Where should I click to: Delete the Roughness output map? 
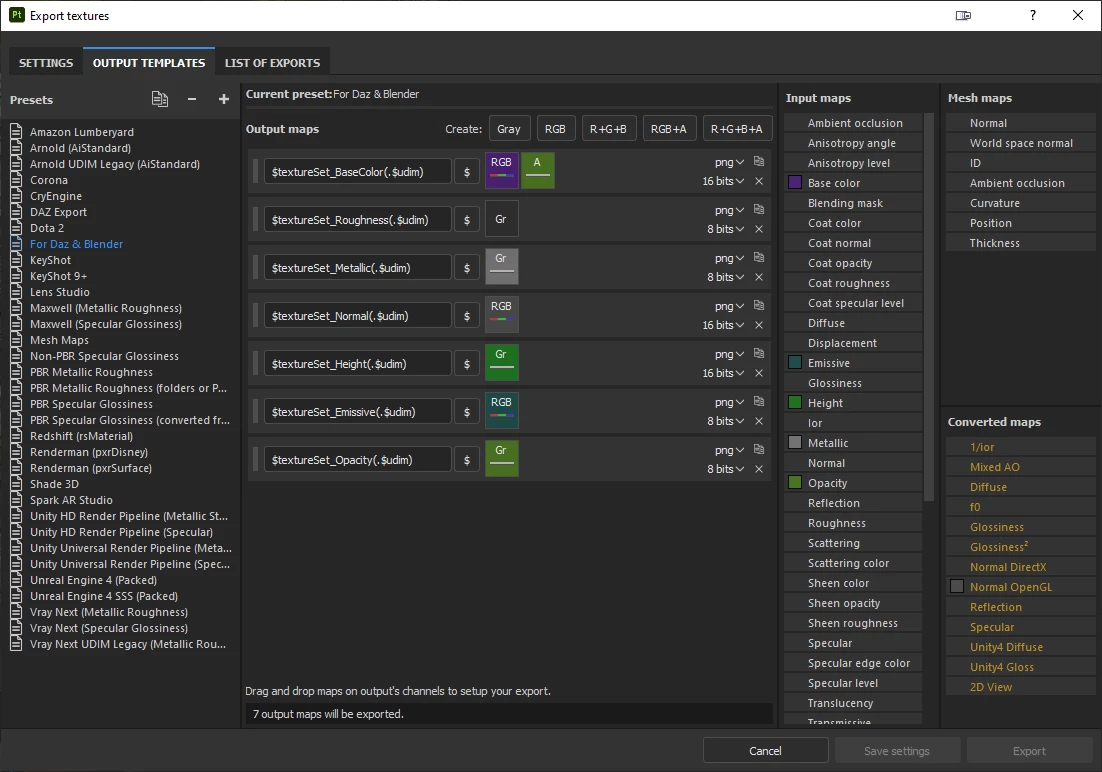click(759, 229)
